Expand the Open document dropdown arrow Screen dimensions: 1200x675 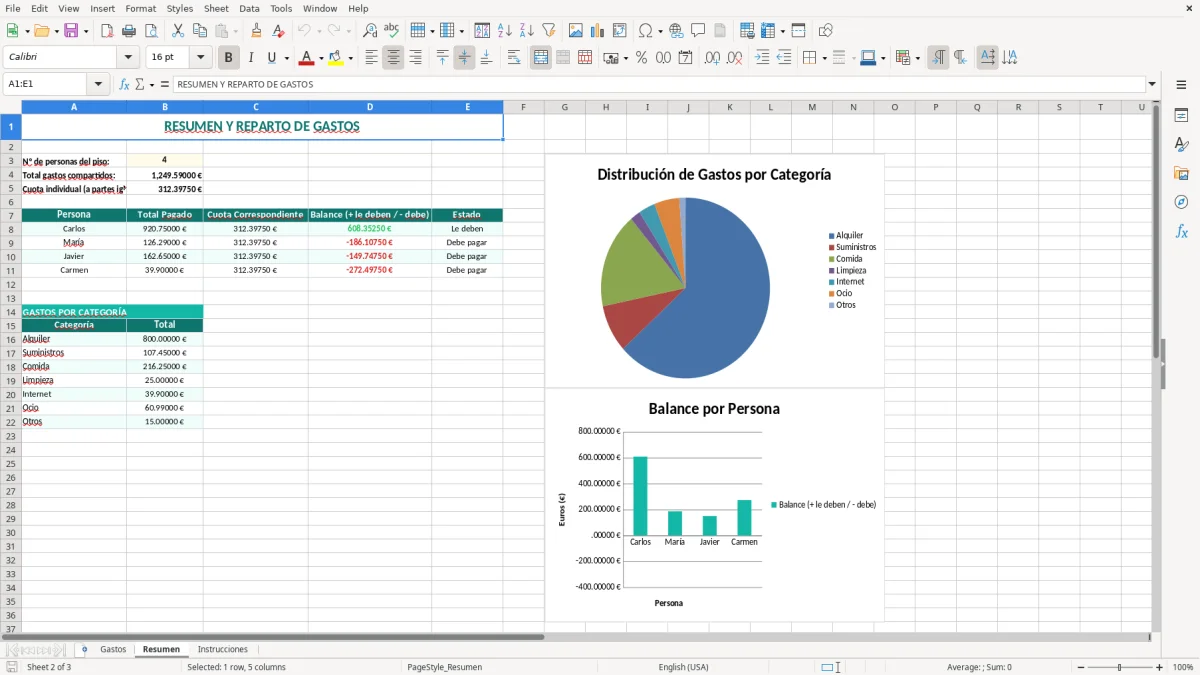click(x=57, y=31)
